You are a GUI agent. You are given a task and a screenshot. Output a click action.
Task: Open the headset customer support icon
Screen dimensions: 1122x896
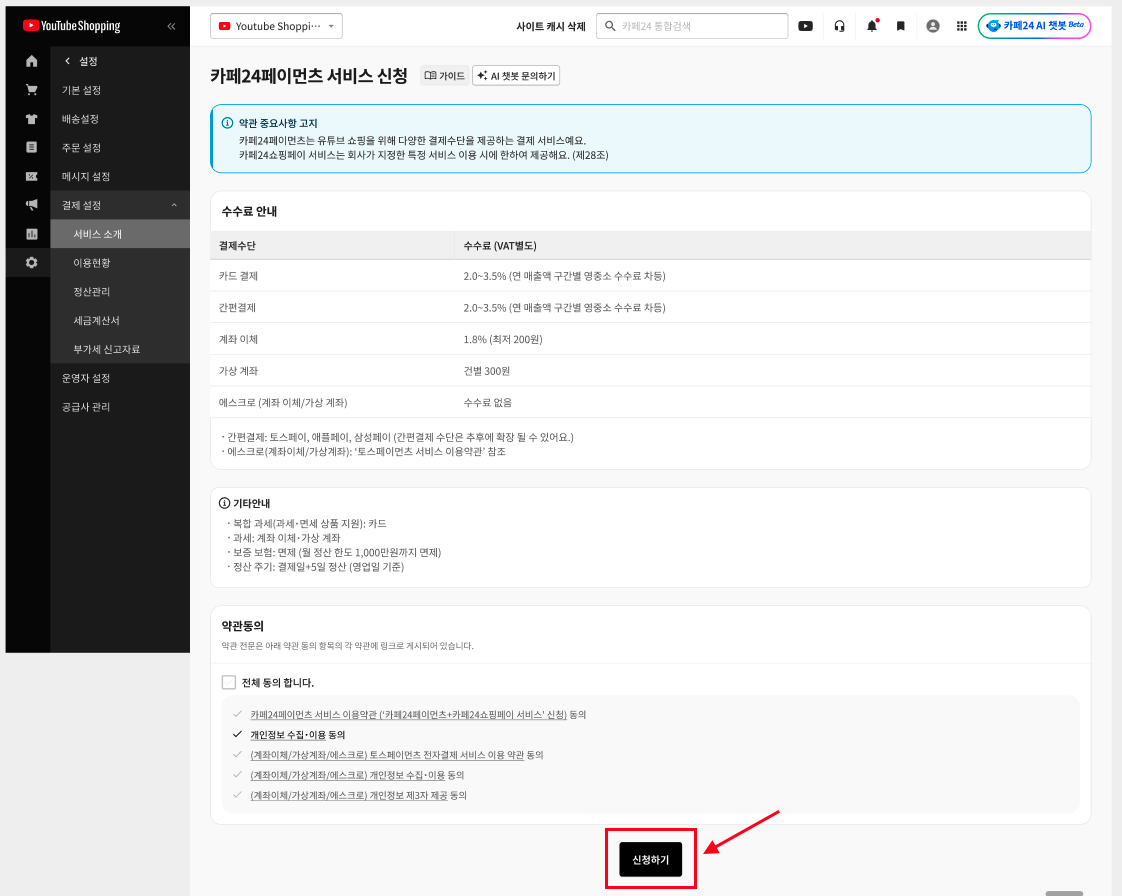coord(839,26)
